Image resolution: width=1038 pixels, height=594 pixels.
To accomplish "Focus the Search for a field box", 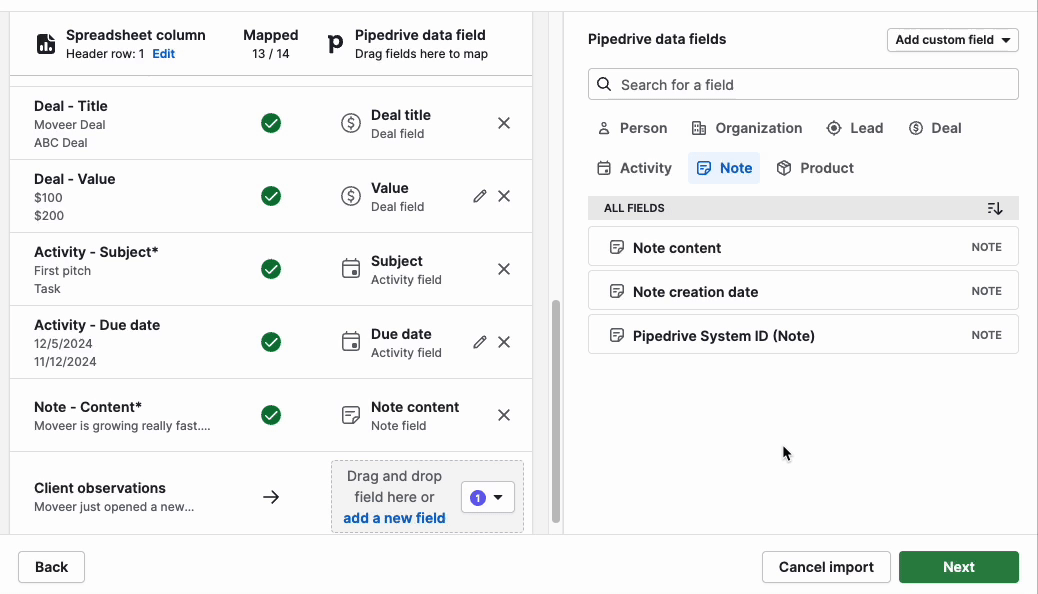I will tap(803, 84).
